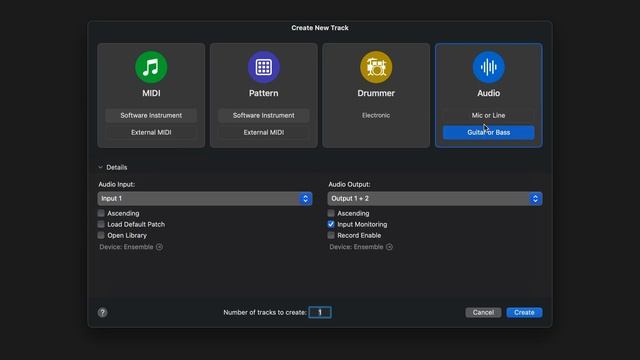Click the Number of tracks to create field
The height and width of the screenshot is (360, 640).
[x=320, y=312]
